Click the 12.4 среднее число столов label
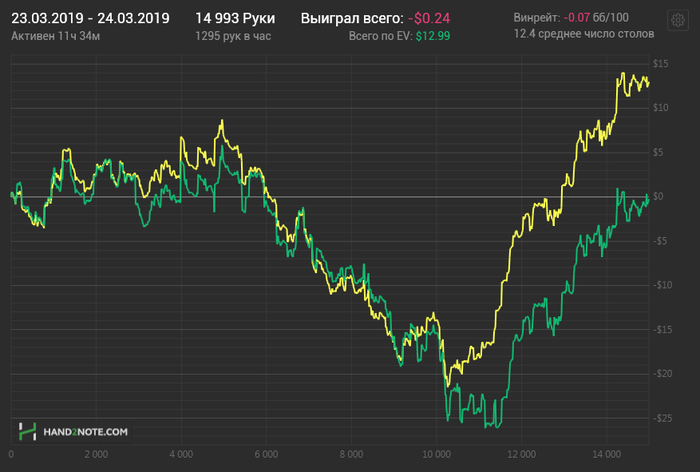This screenshot has width=700, height=472. tap(584, 33)
